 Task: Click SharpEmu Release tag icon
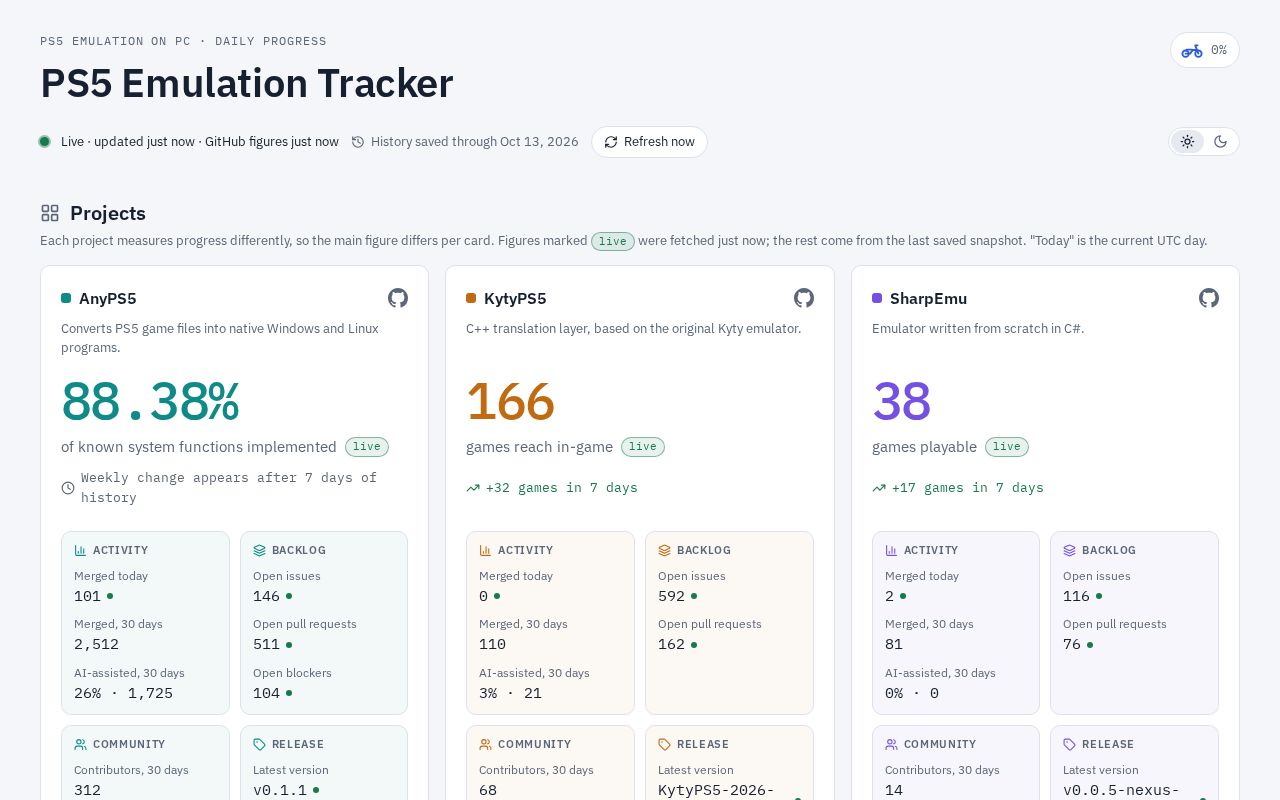tap(1069, 744)
